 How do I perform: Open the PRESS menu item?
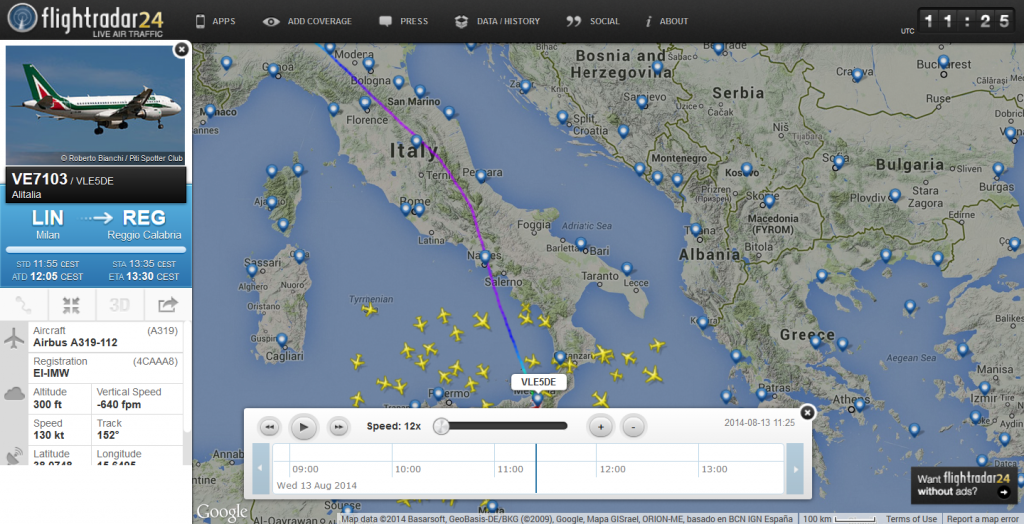pyautogui.click(x=404, y=21)
